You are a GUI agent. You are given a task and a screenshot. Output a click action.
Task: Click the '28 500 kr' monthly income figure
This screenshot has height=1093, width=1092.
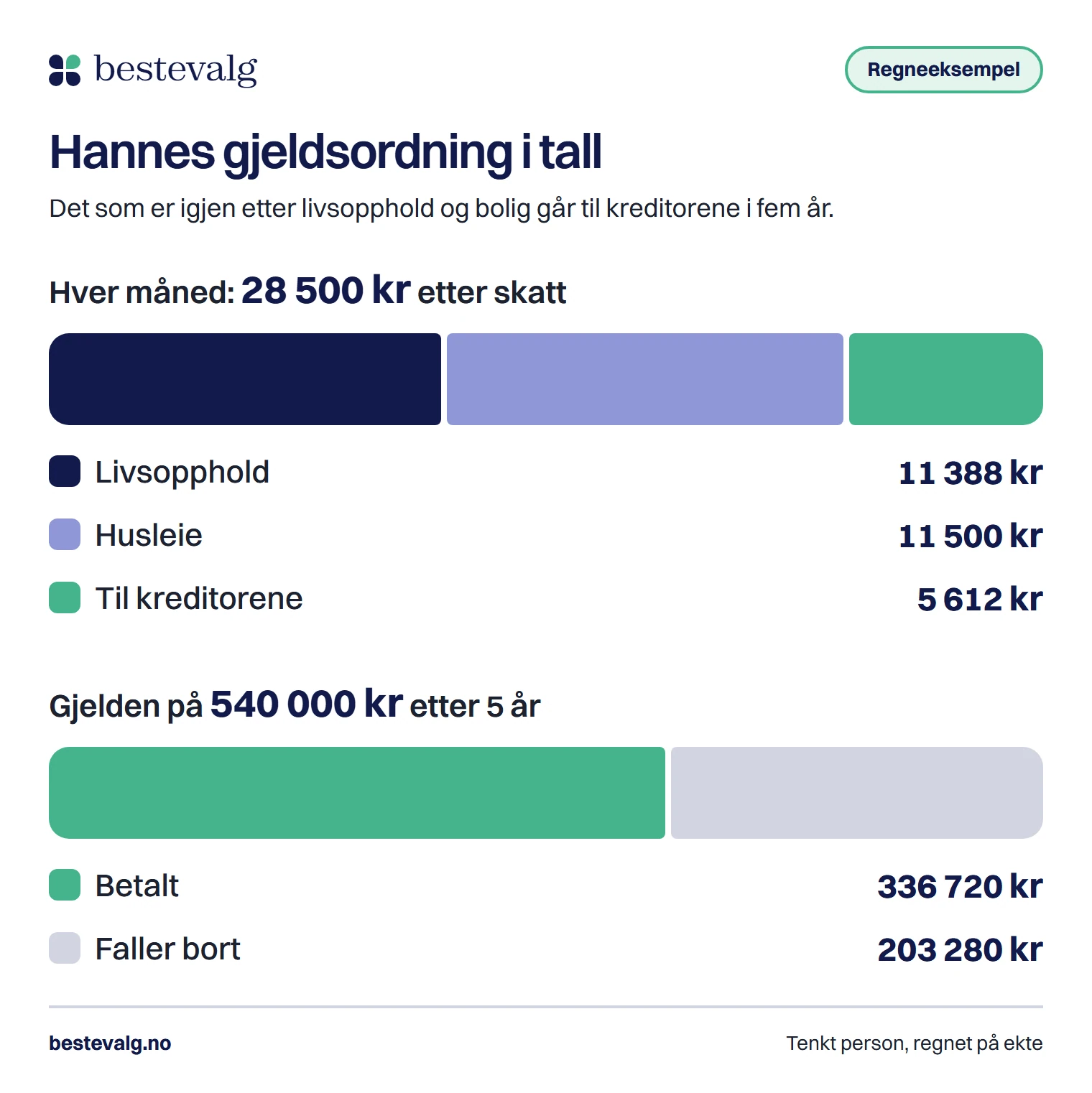coord(325,291)
